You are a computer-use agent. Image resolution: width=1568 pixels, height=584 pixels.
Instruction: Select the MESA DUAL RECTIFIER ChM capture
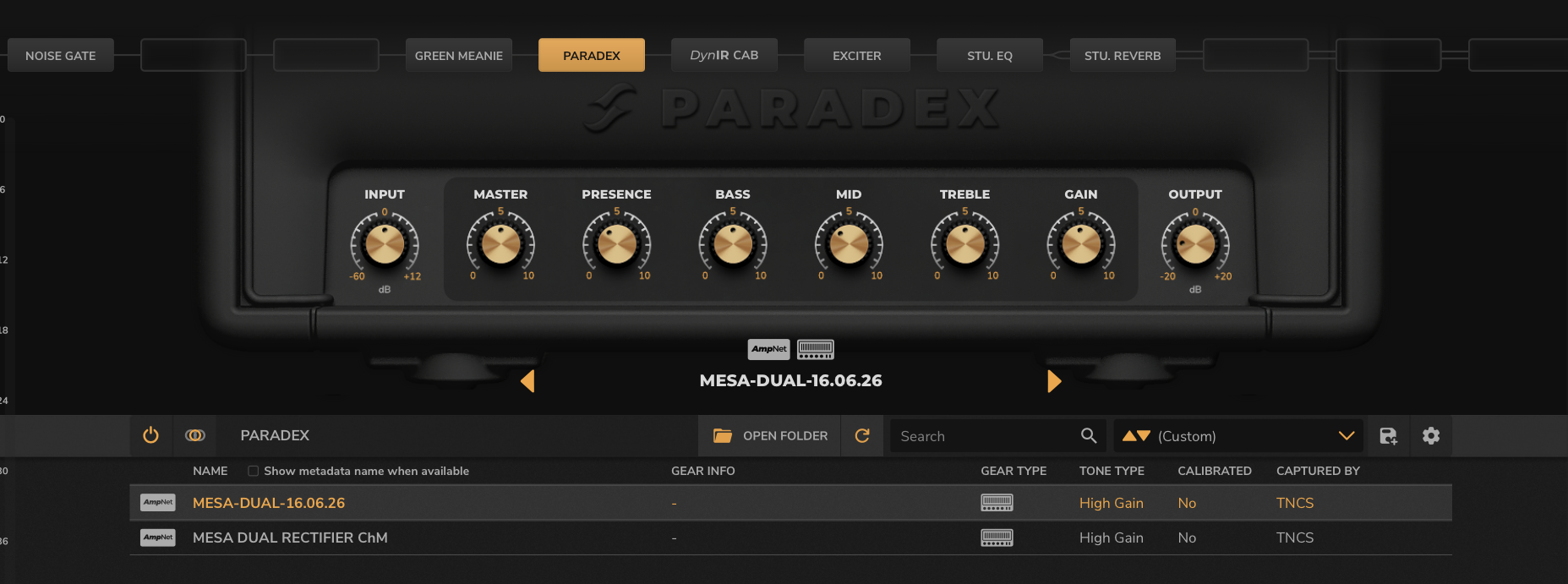790,538
